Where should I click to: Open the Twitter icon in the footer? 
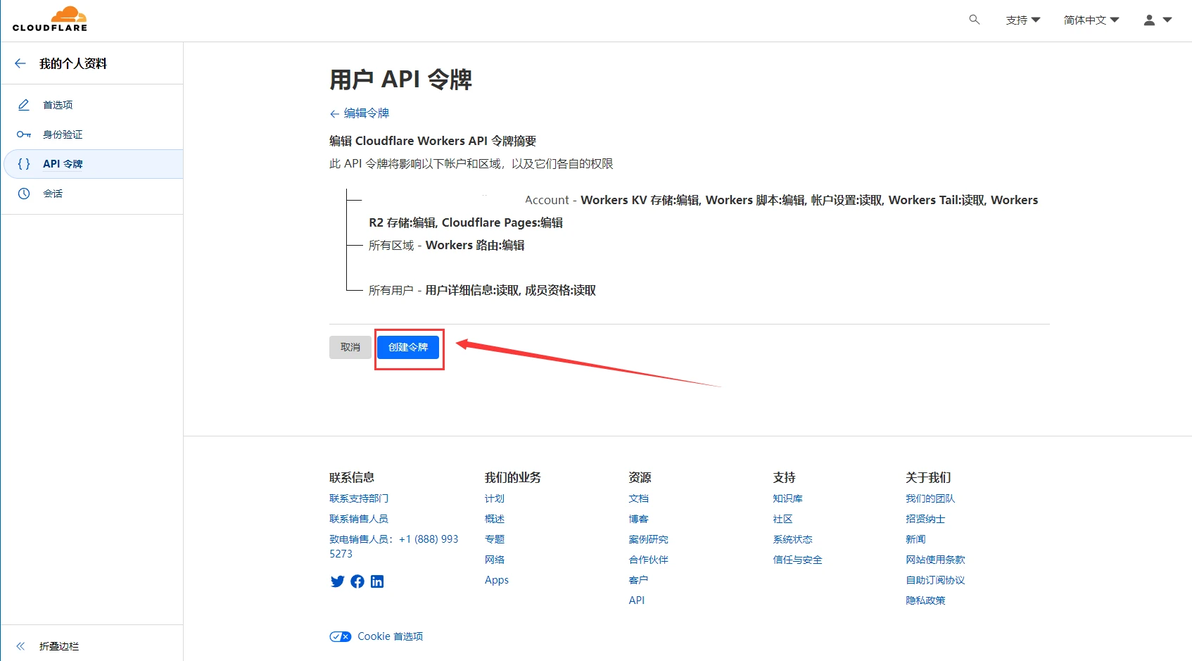[338, 581]
